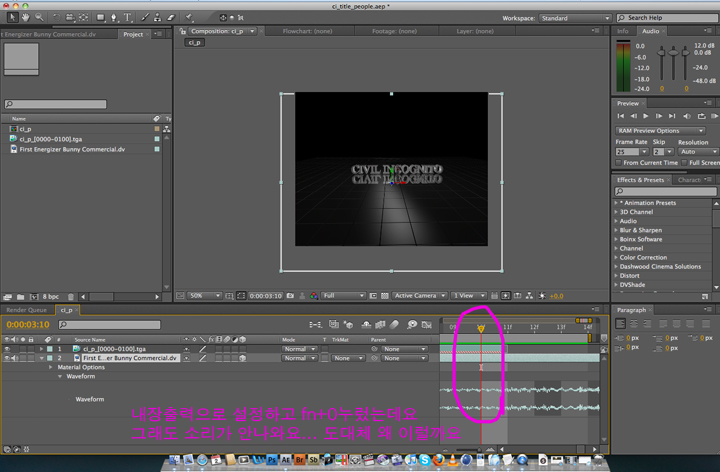The height and width of the screenshot is (472, 720).
Task: Expand layer 1 ci_p_[0000-0100].tga properties
Action: (x=42, y=349)
